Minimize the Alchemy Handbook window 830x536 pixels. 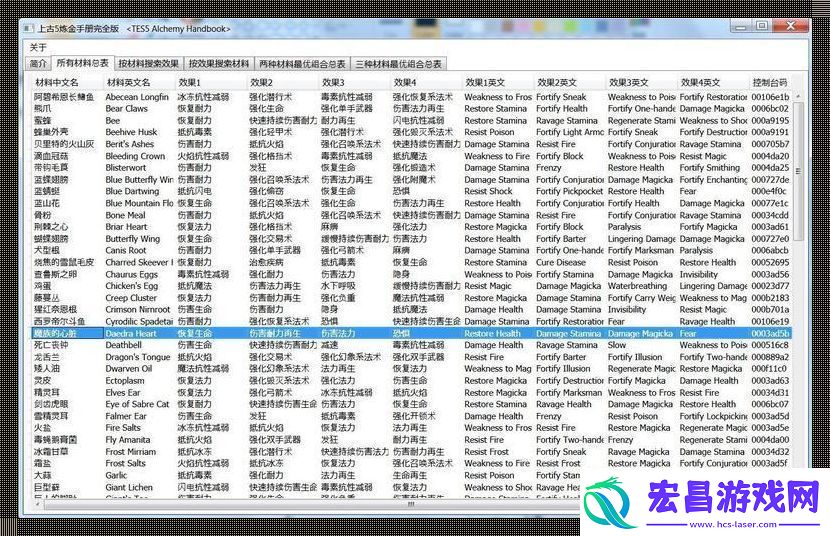[741, 26]
